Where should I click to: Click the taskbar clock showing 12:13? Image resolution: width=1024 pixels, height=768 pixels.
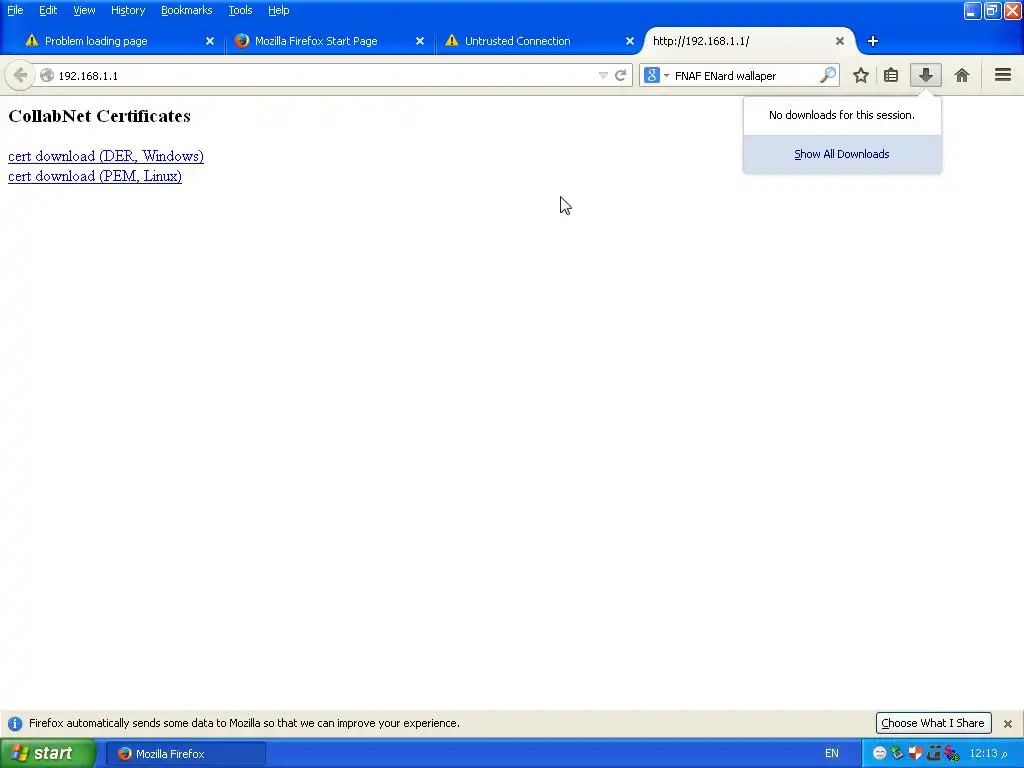click(989, 754)
